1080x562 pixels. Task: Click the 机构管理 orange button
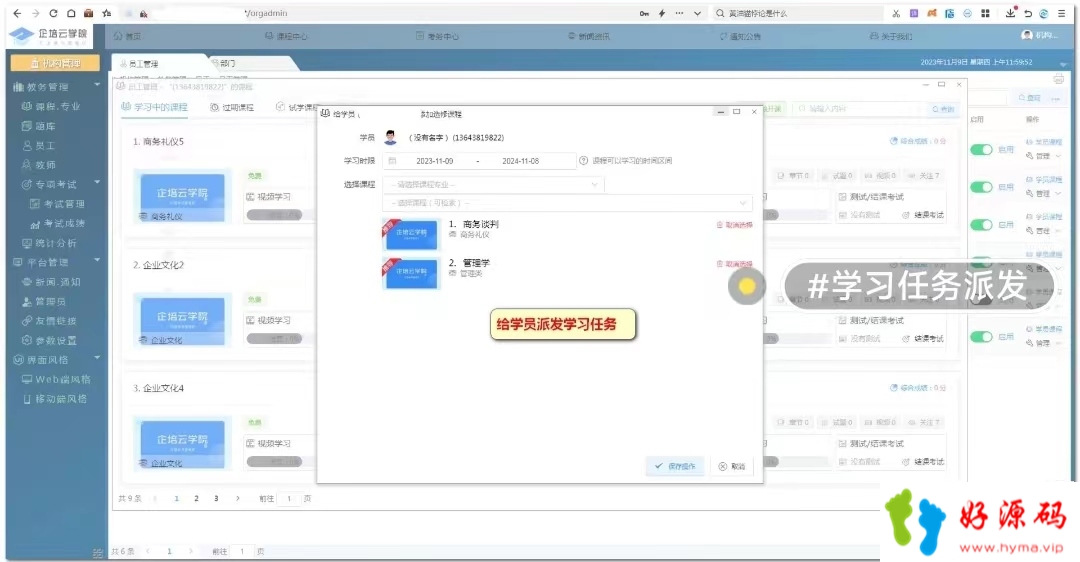coord(55,63)
